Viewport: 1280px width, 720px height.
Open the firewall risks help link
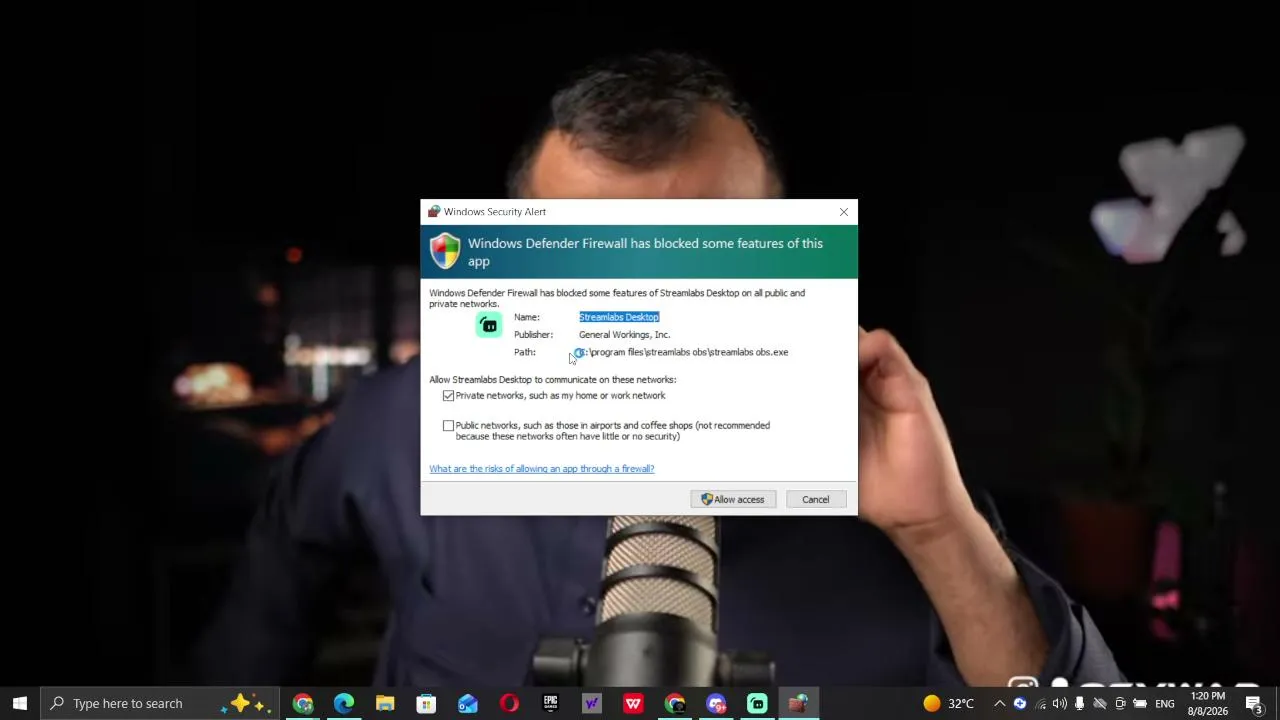pos(542,469)
